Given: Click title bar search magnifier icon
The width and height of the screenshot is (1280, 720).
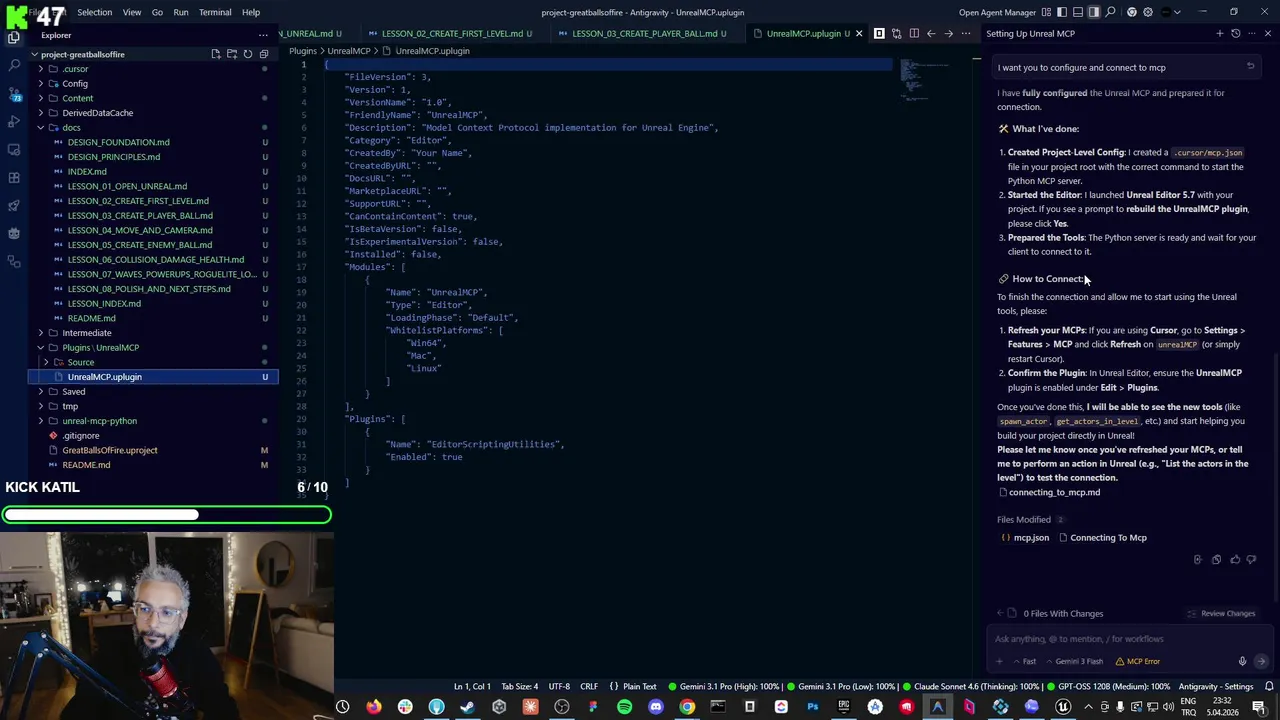Looking at the screenshot, I should point(1111,12).
